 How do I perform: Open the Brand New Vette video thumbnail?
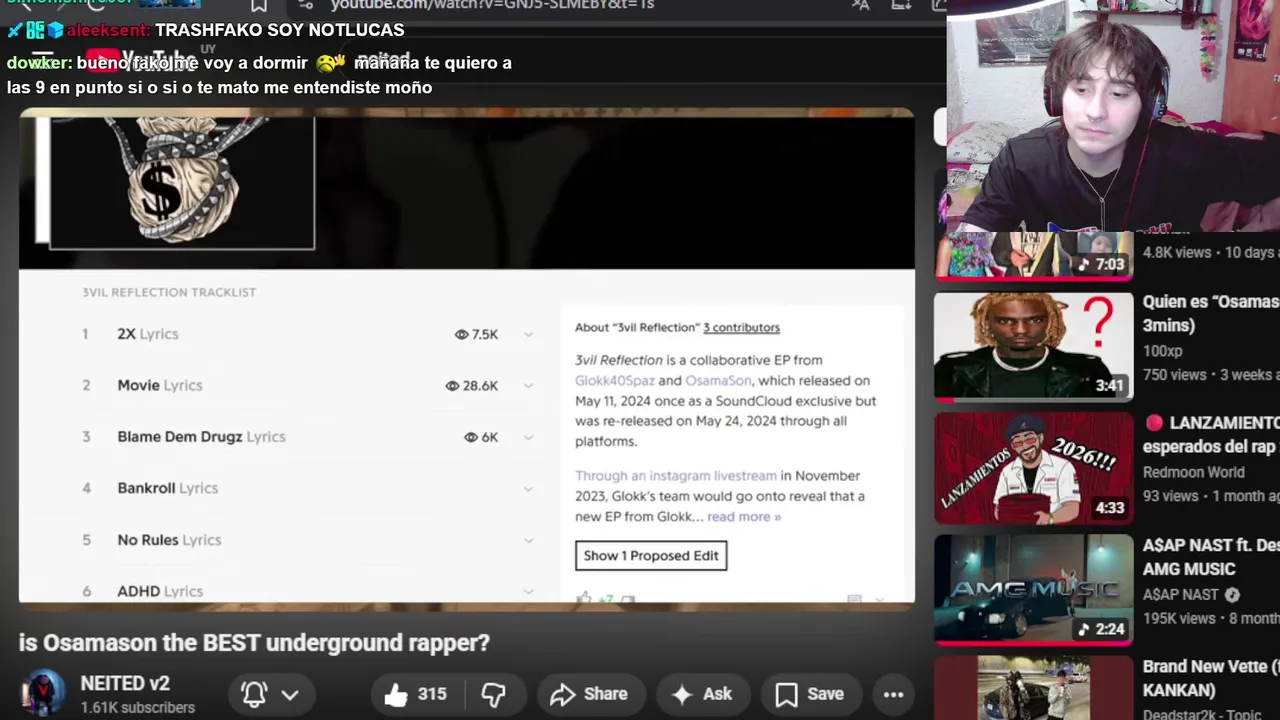[1034, 688]
